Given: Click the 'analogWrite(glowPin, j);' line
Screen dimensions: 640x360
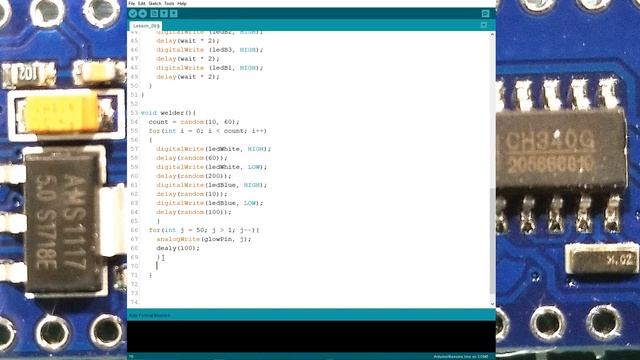Looking at the screenshot, I should coord(204,239).
